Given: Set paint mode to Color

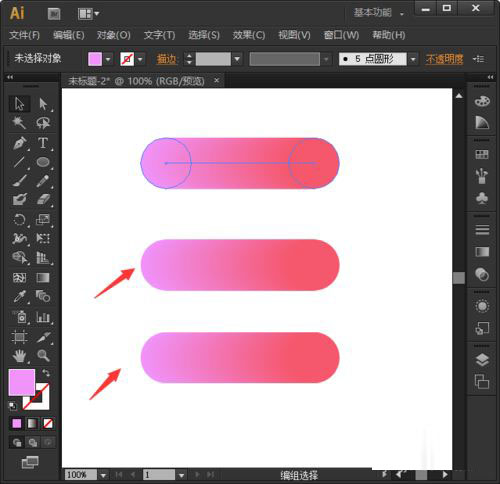Looking at the screenshot, I should point(17,424).
